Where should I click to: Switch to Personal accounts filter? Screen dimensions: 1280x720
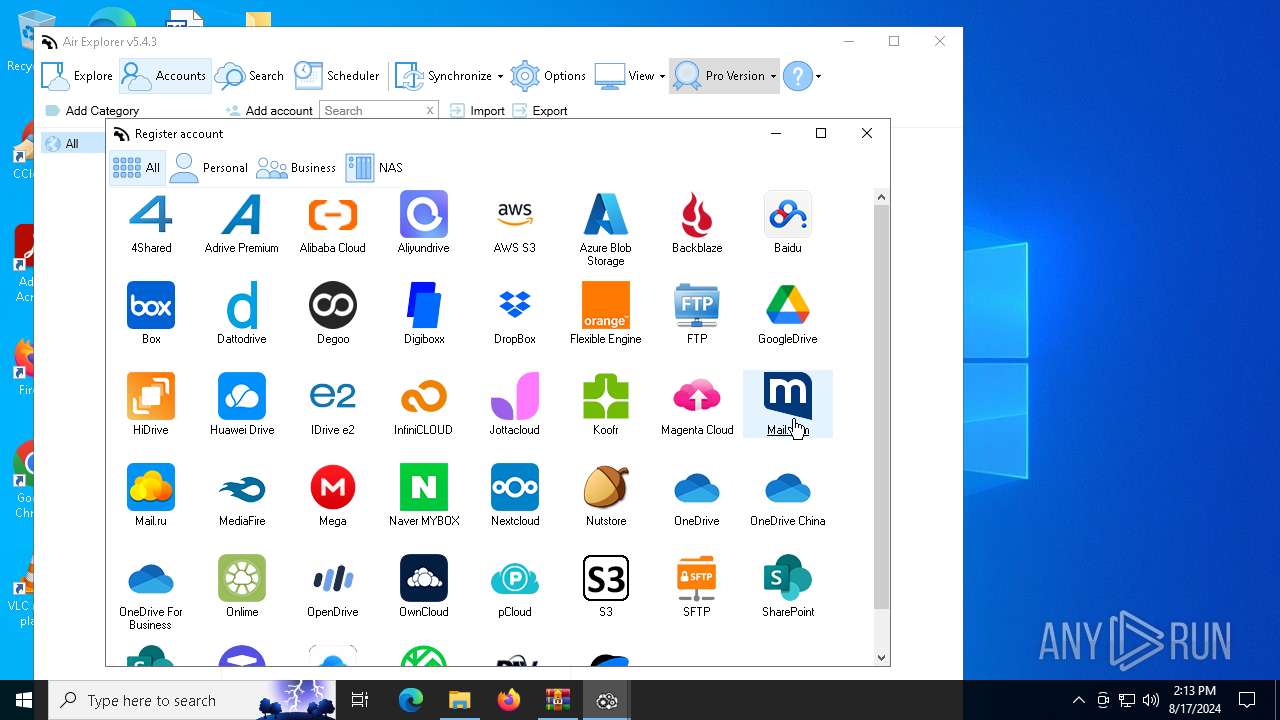pos(209,168)
